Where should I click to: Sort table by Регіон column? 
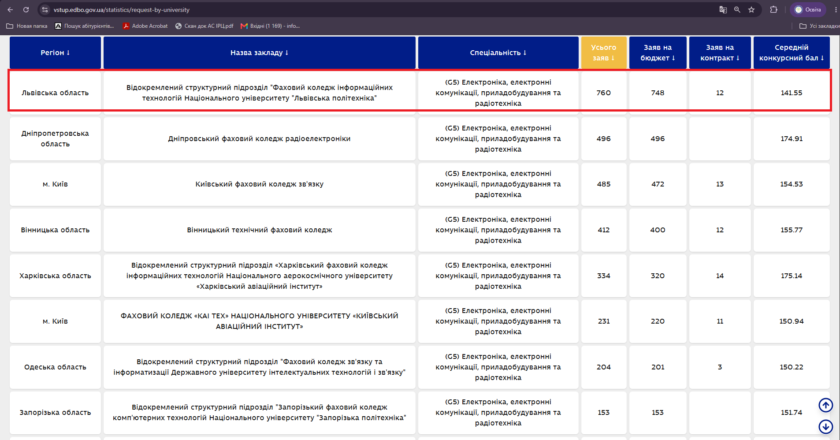[x=55, y=53]
